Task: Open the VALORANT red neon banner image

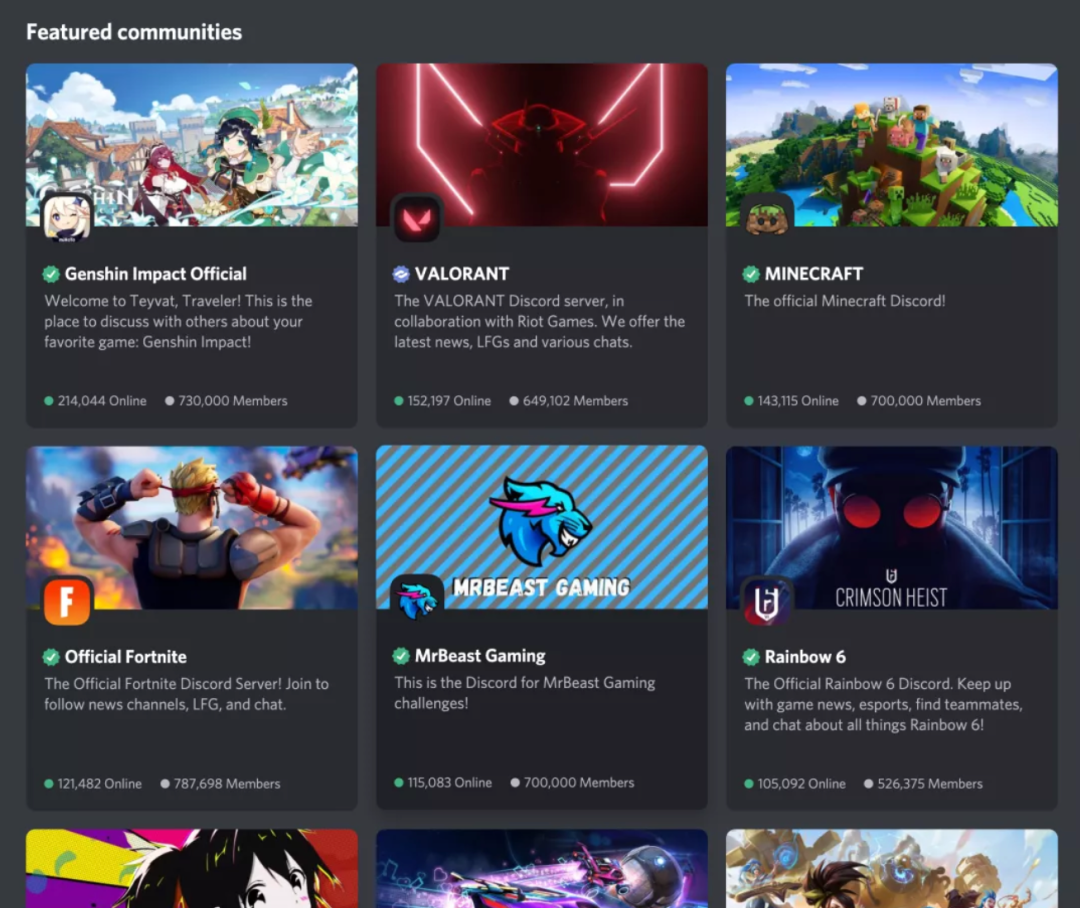Action: click(x=541, y=145)
